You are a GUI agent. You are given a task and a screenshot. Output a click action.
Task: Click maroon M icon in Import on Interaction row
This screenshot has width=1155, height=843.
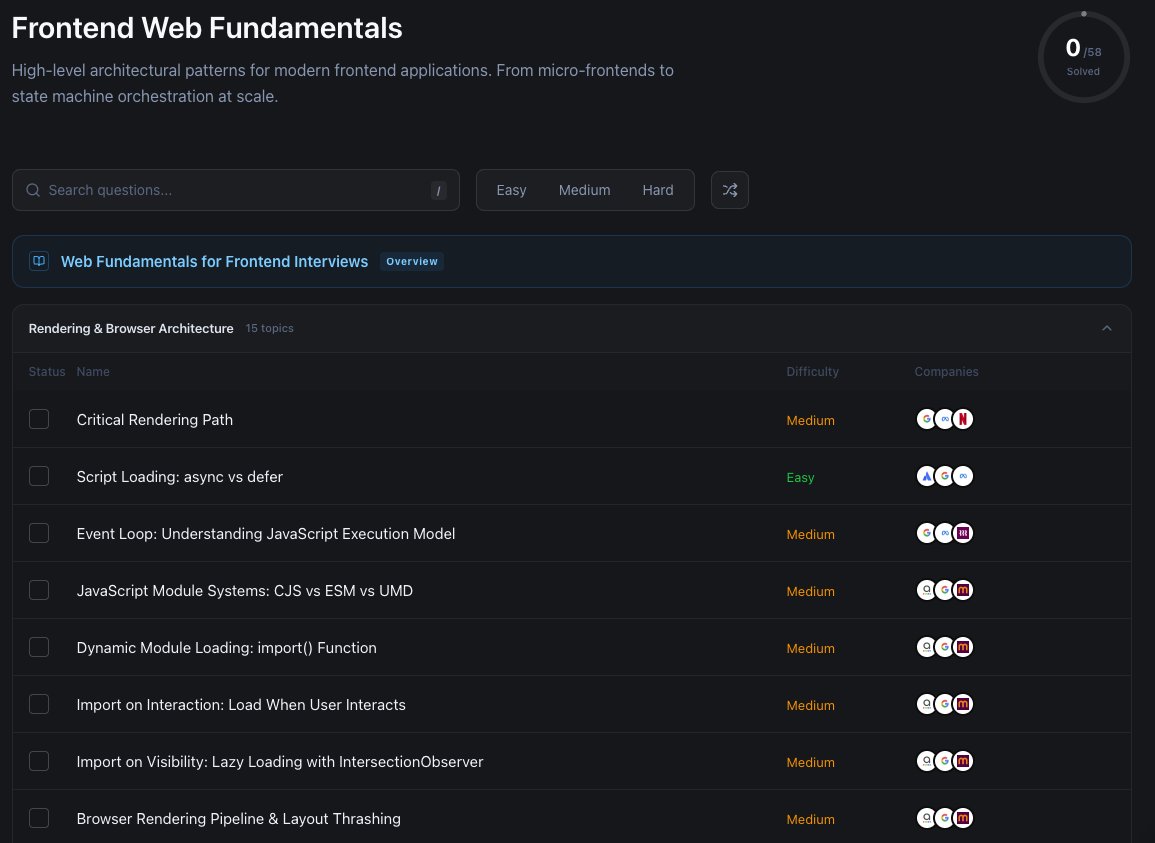click(963, 704)
